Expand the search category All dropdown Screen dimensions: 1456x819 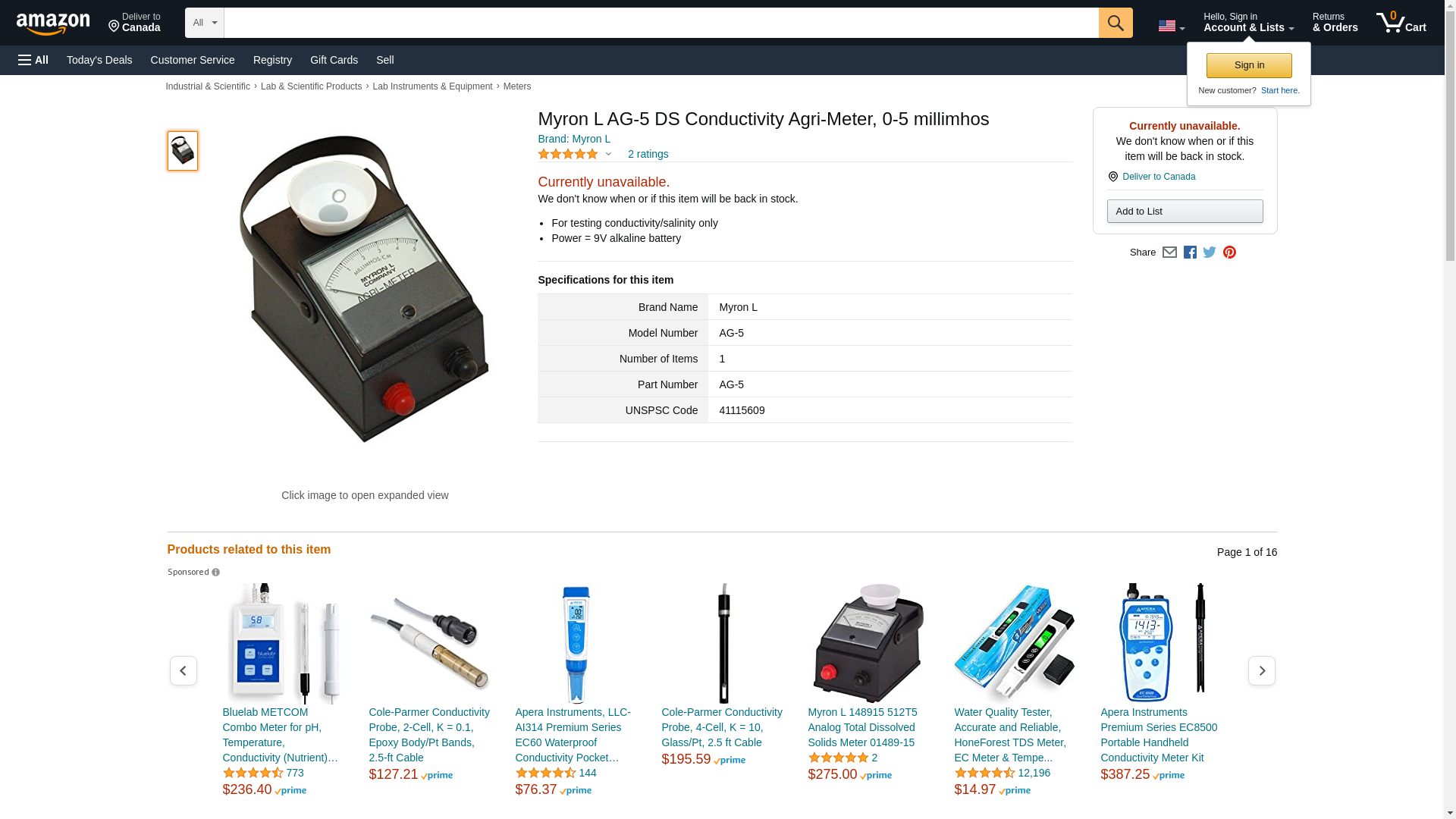pyautogui.click(x=205, y=23)
